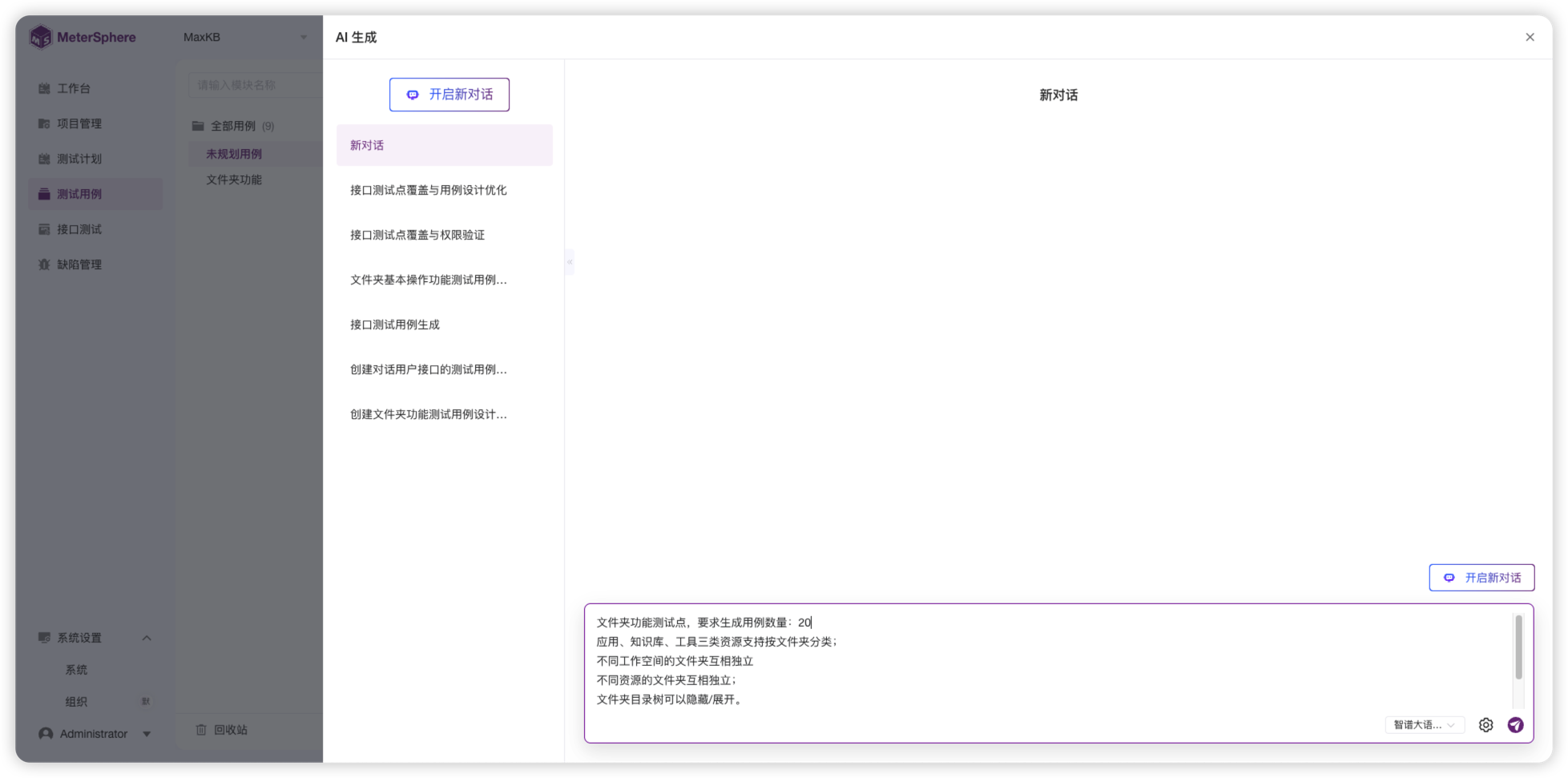Switch to the 接口测试 module
This screenshot has width=1568, height=778.
point(79,229)
